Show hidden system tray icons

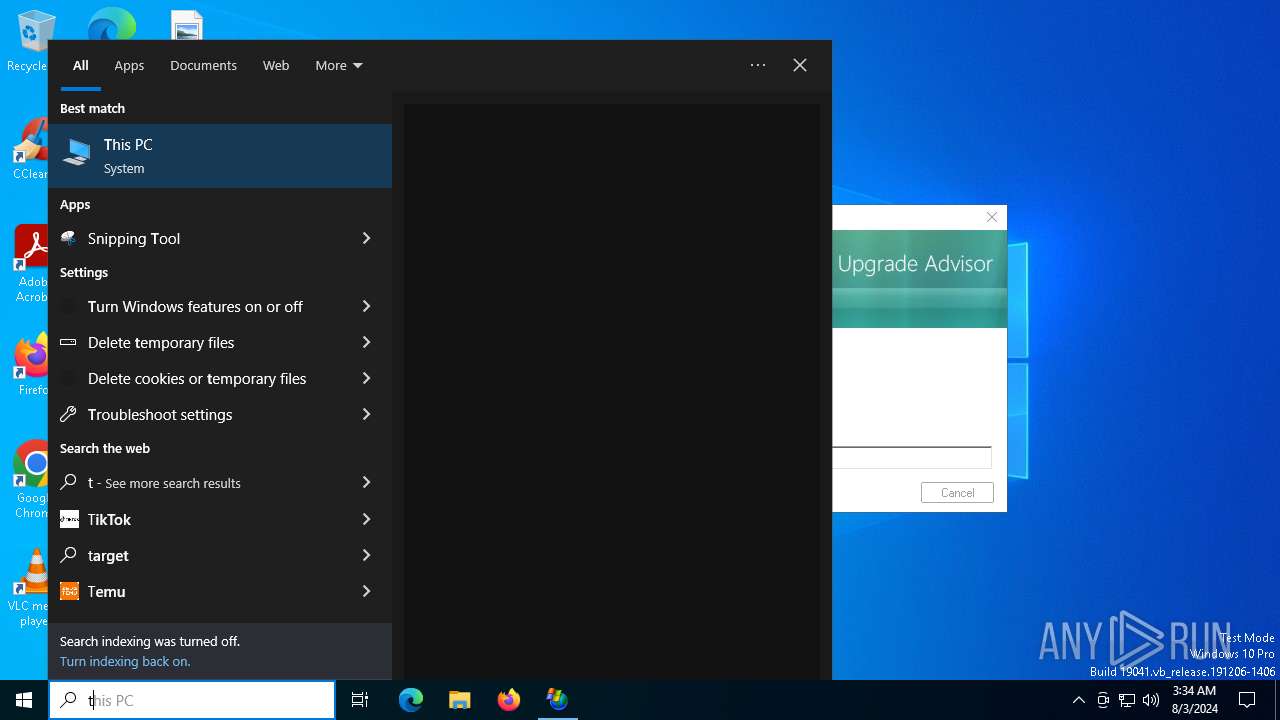click(x=1078, y=700)
